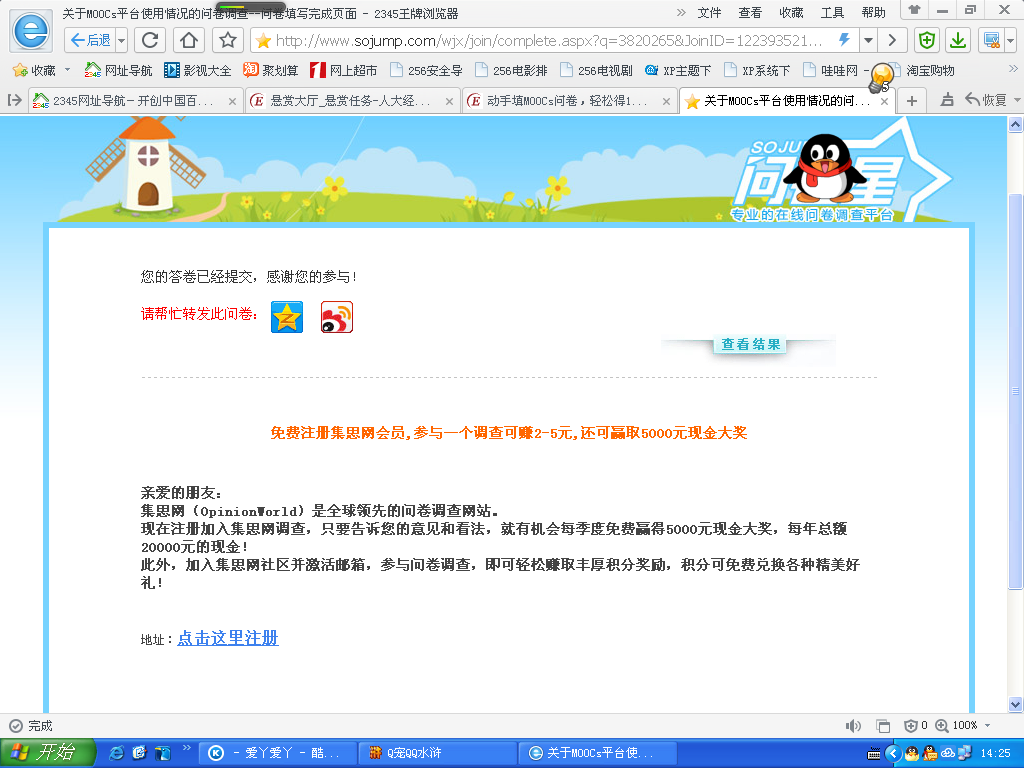Image resolution: width=1024 pixels, height=768 pixels.
Task: Open the green download manager icon
Action: pyautogui.click(x=958, y=40)
